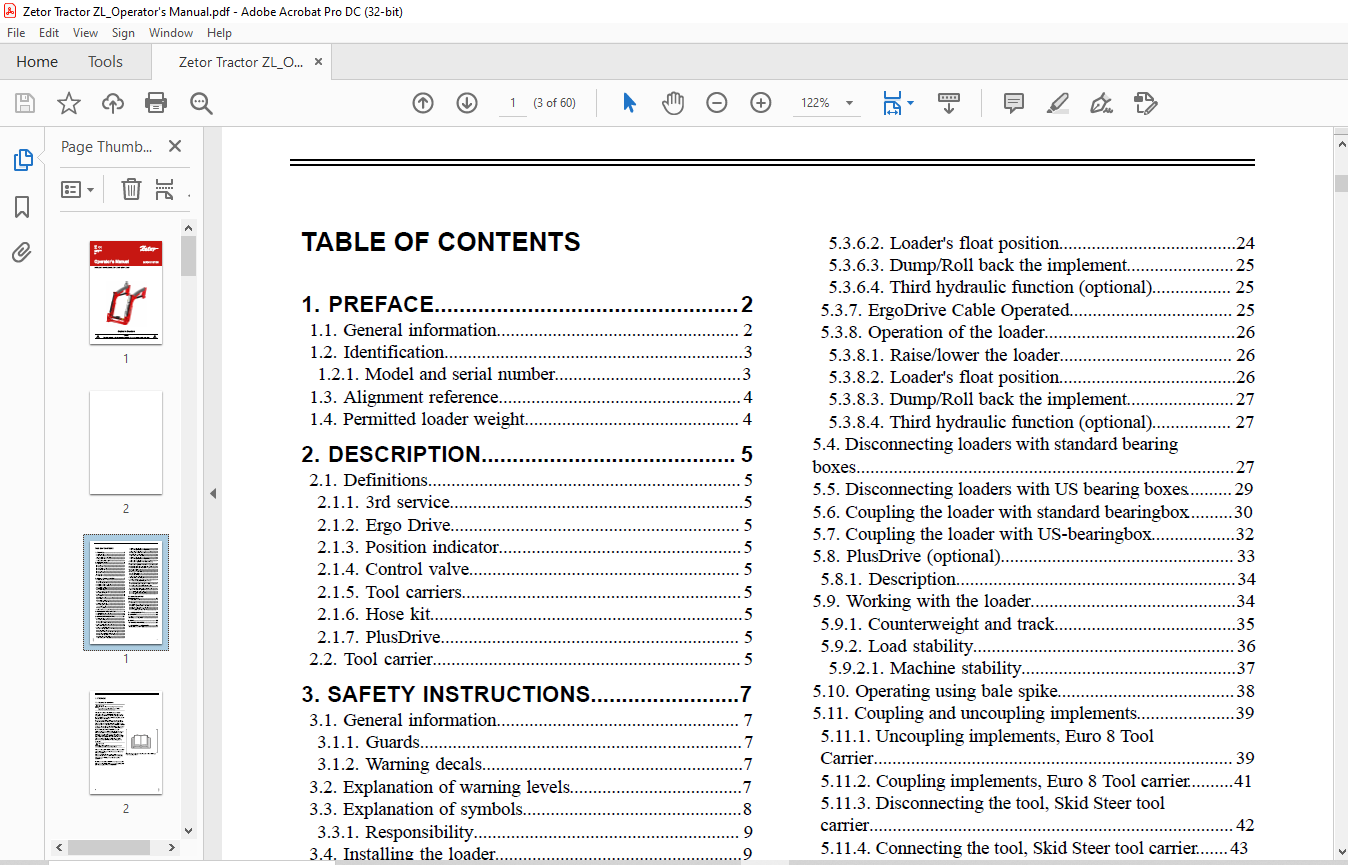Open the Fill and Sign tool

coord(1102,103)
